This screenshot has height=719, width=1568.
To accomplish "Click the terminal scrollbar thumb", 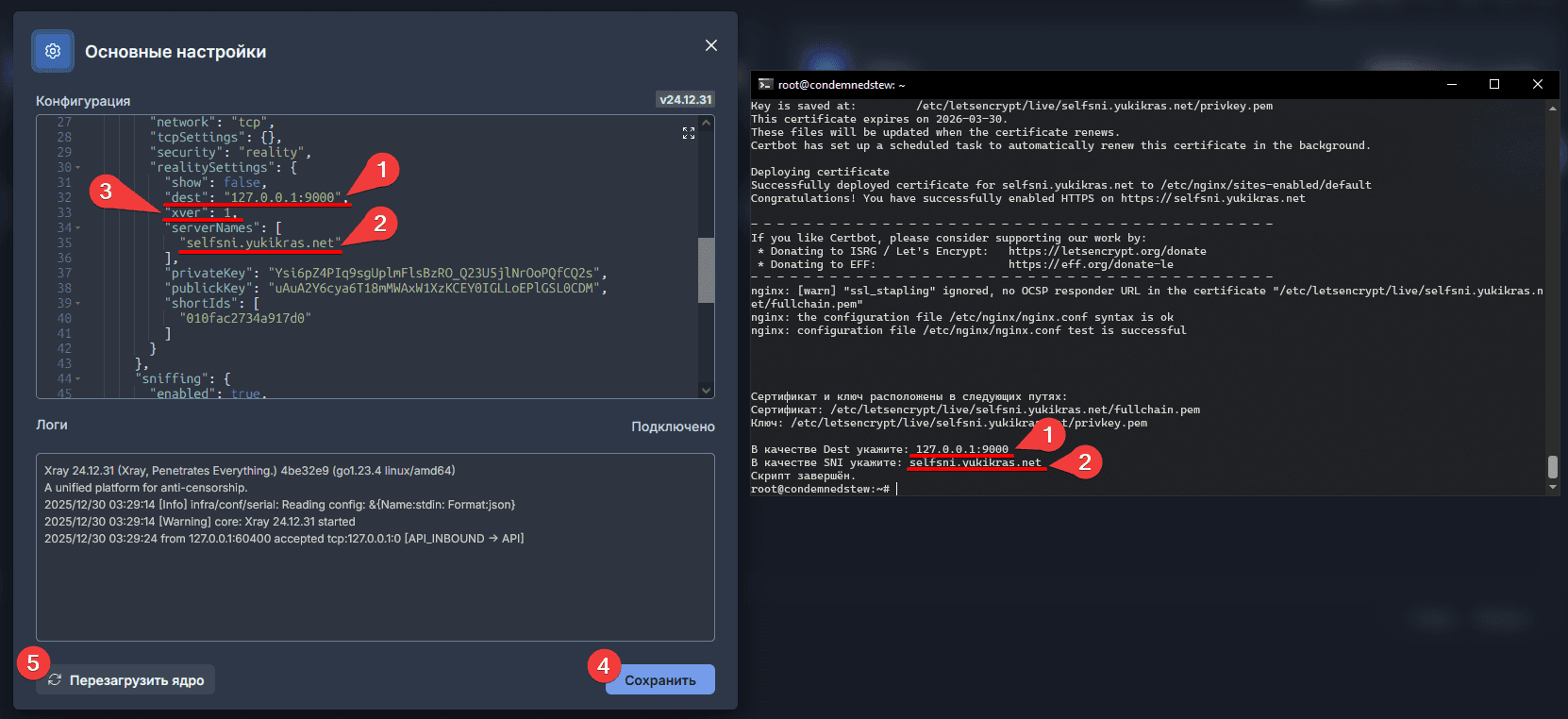I will coord(1552,467).
